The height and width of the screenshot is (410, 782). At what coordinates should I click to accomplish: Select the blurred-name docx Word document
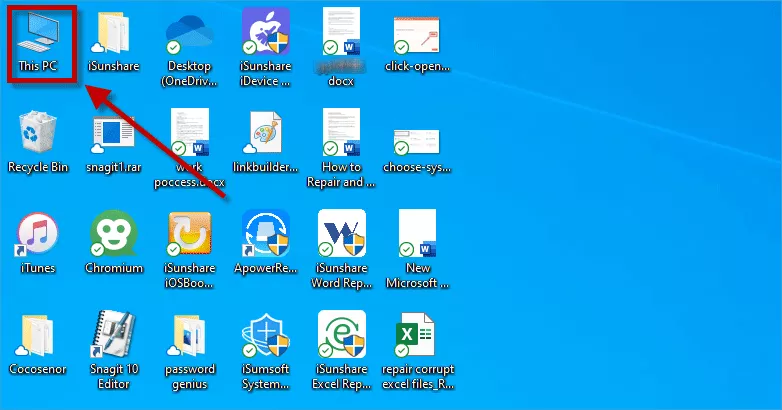tap(341, 31)
